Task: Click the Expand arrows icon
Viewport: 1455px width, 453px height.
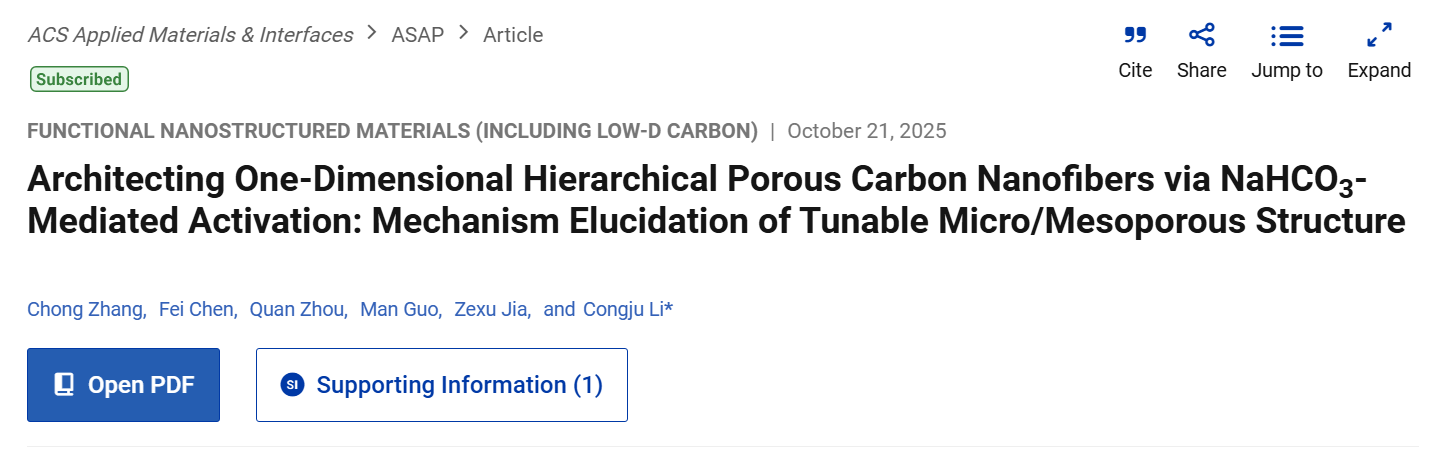Action: pos(1379,36)
